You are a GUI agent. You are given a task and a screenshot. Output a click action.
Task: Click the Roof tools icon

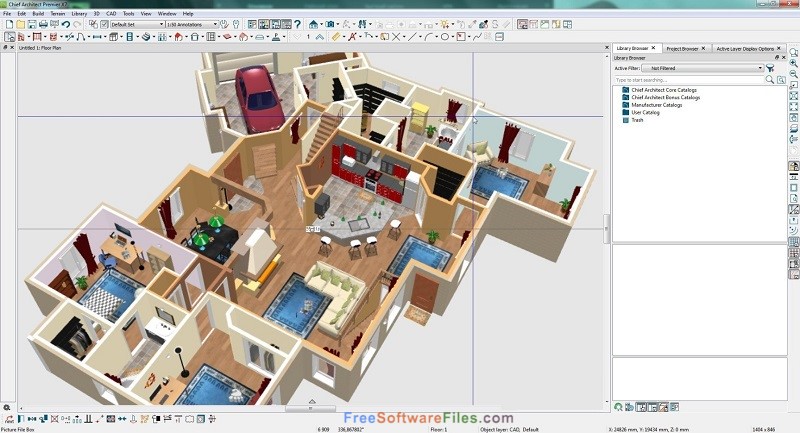pos(179,37)
